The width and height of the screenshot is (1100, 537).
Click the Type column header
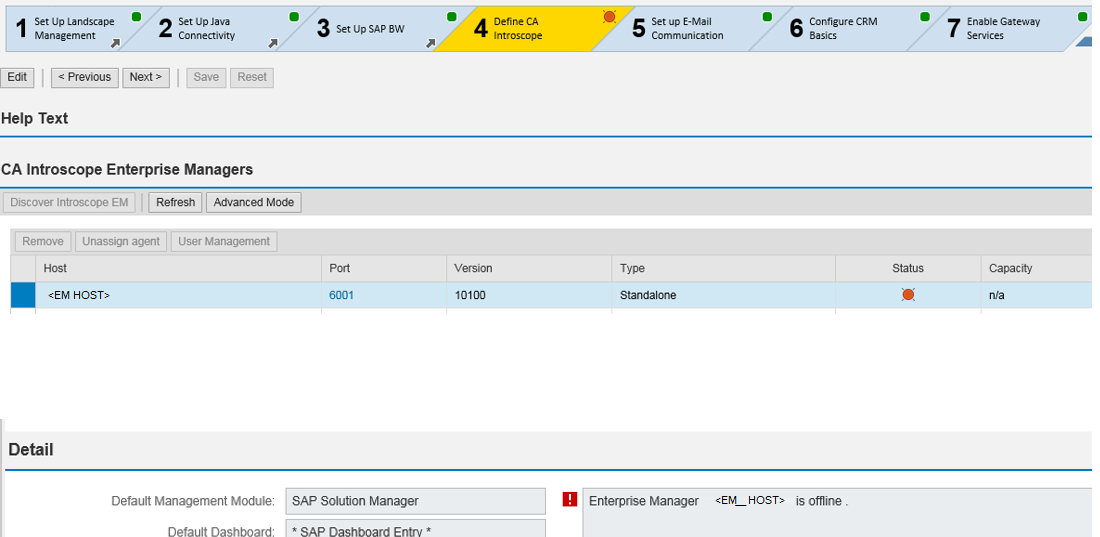[723, 268]
